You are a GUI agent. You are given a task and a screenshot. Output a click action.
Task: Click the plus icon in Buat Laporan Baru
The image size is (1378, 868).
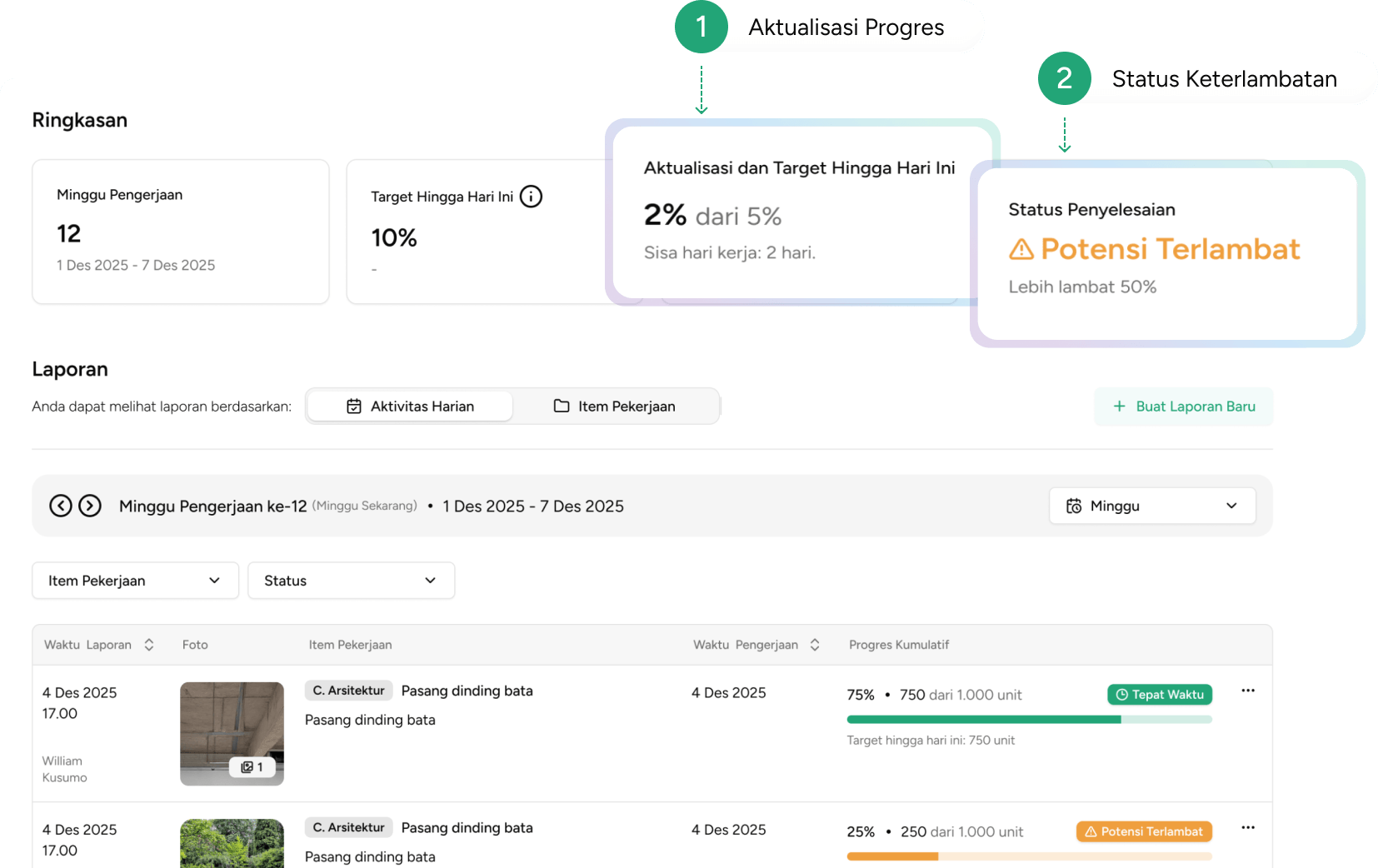1119,407
